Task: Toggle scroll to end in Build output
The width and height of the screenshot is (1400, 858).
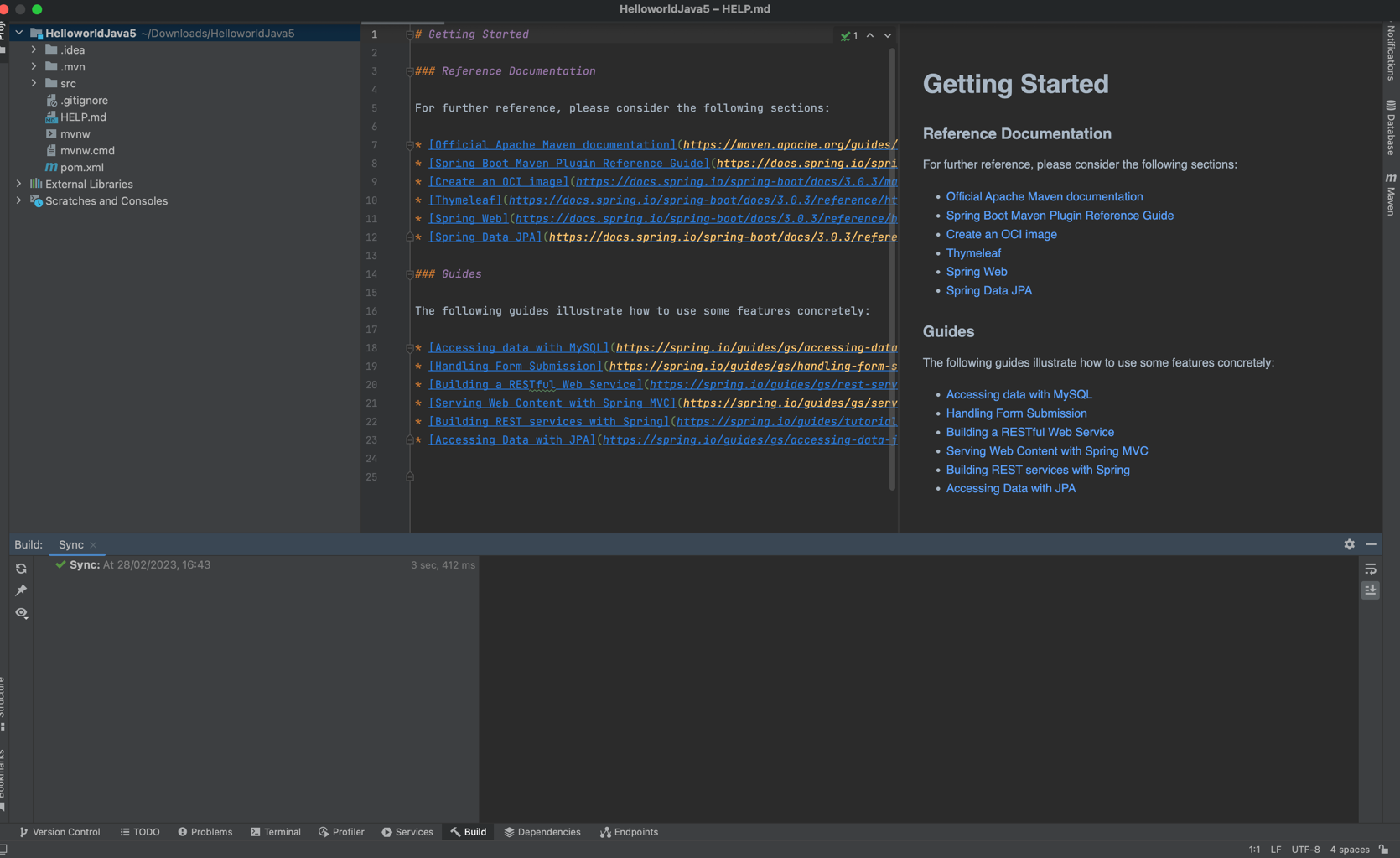Action: (x=1371, y=590)
